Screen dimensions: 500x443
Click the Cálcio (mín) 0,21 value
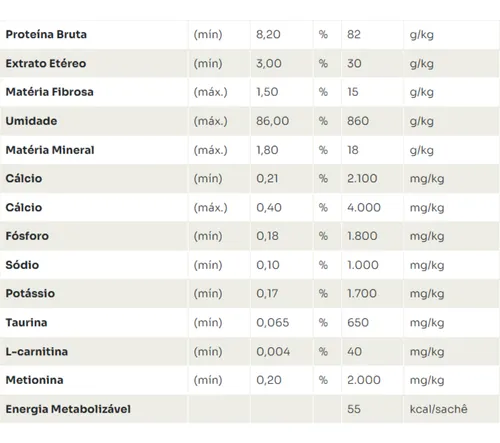(x=267, y=178)
